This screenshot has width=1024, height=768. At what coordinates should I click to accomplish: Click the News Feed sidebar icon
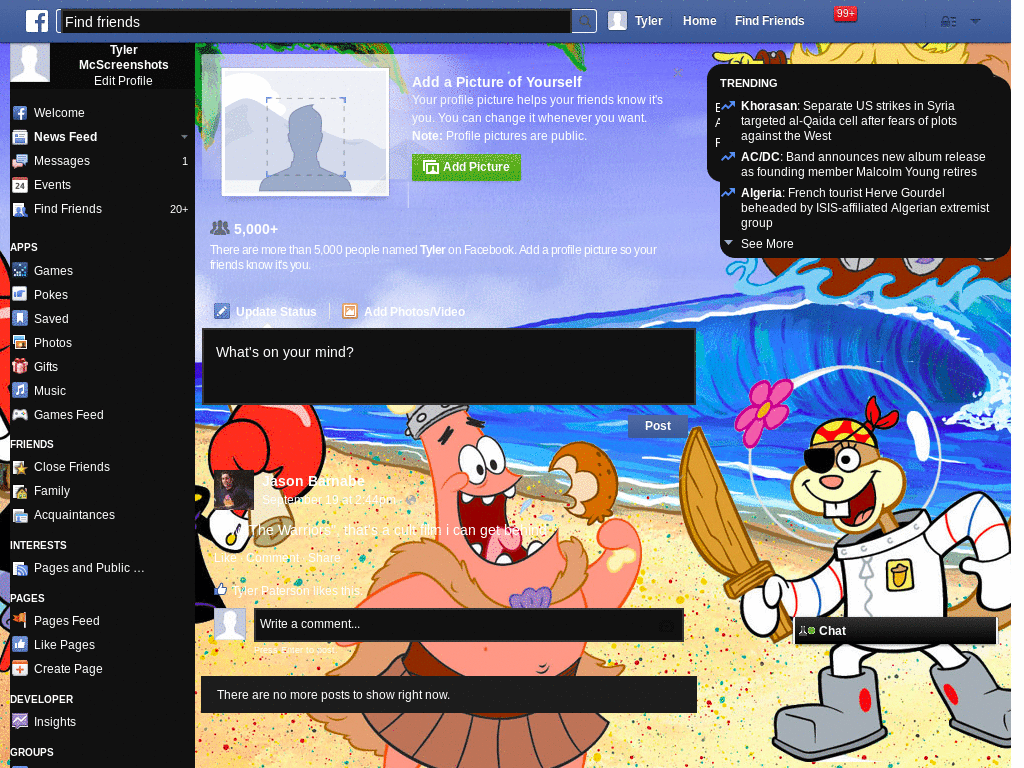[20, 137]
